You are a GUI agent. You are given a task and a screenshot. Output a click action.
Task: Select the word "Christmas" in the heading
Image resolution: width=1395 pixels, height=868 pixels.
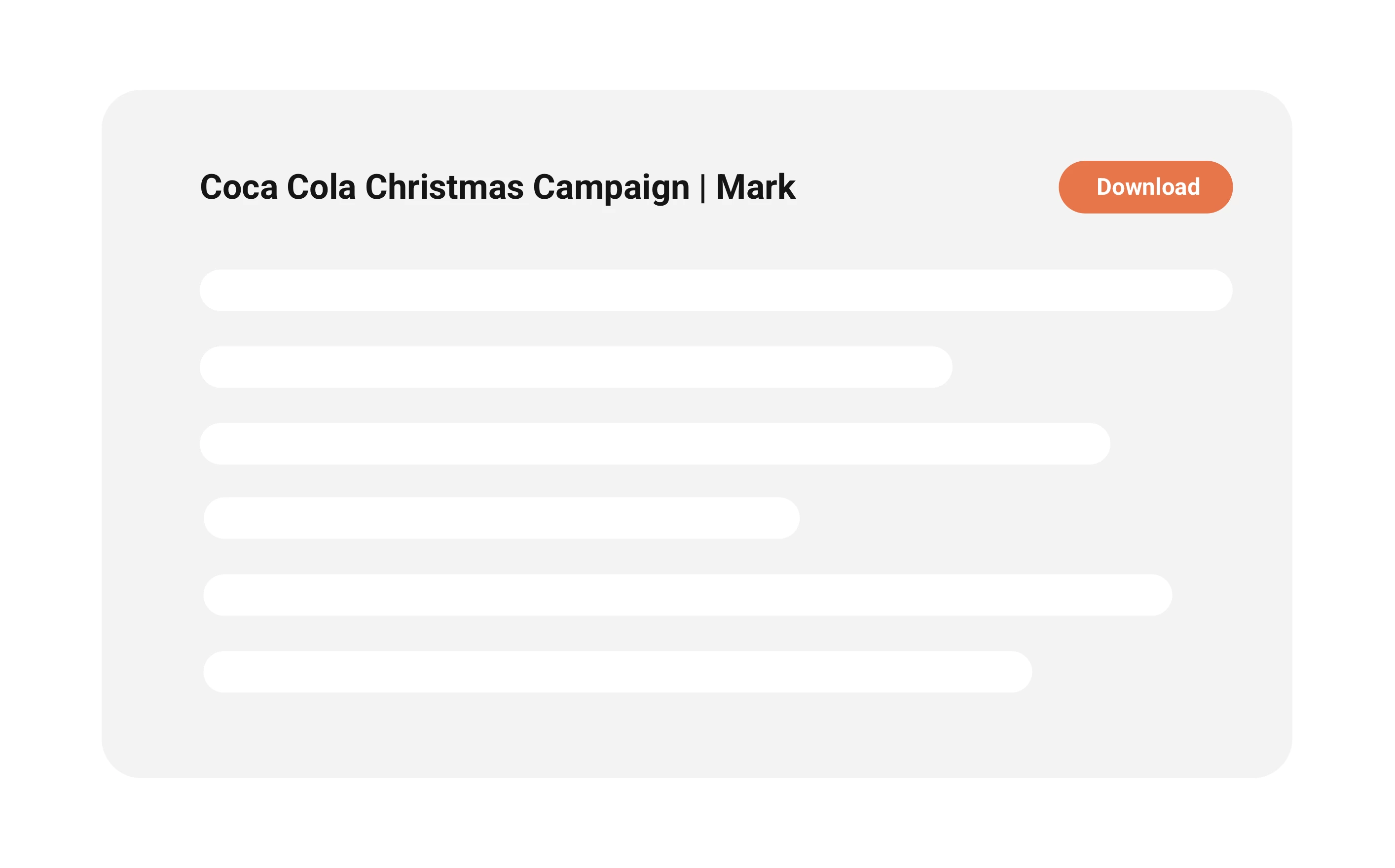pyautogui.click(x=444, y=187)
